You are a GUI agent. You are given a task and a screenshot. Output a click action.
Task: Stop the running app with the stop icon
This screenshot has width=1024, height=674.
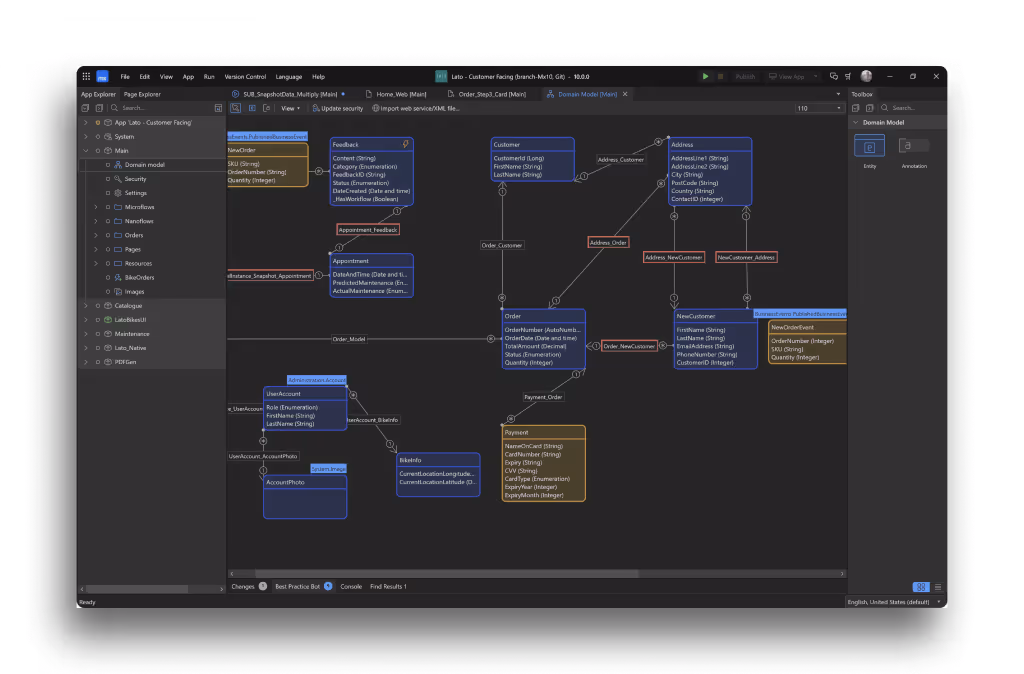(x=720, y=76)
